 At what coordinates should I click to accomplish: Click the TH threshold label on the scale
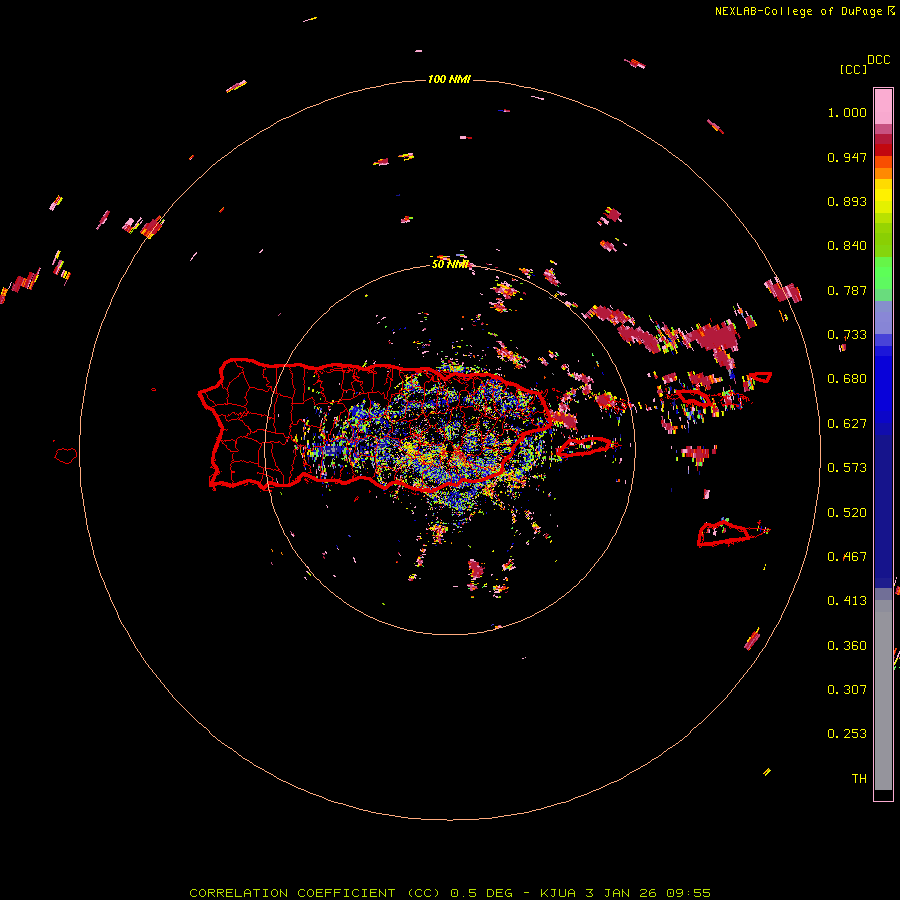pyautogui.click(x=859, y=779)
